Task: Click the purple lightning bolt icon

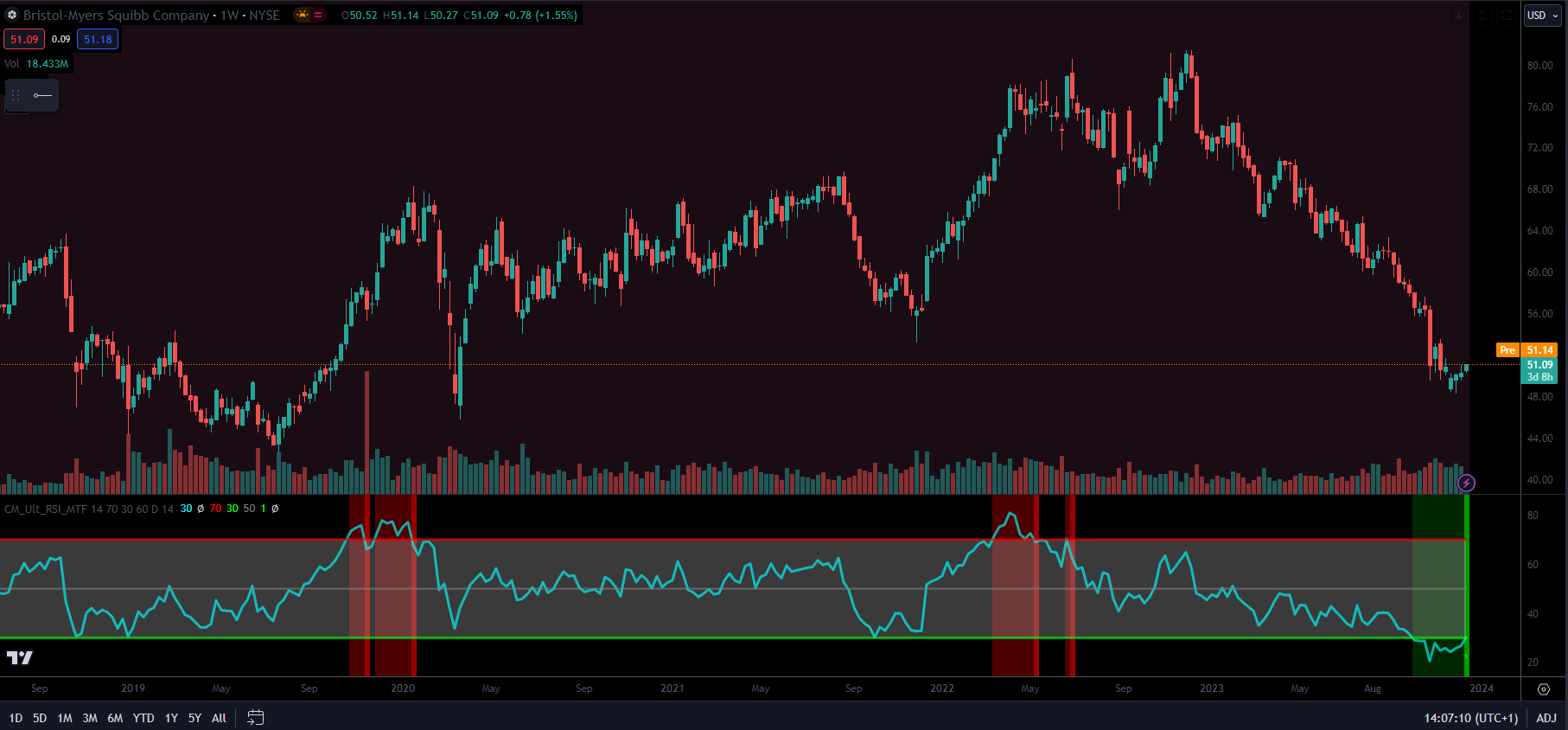Action: (x=1466, y=483)
